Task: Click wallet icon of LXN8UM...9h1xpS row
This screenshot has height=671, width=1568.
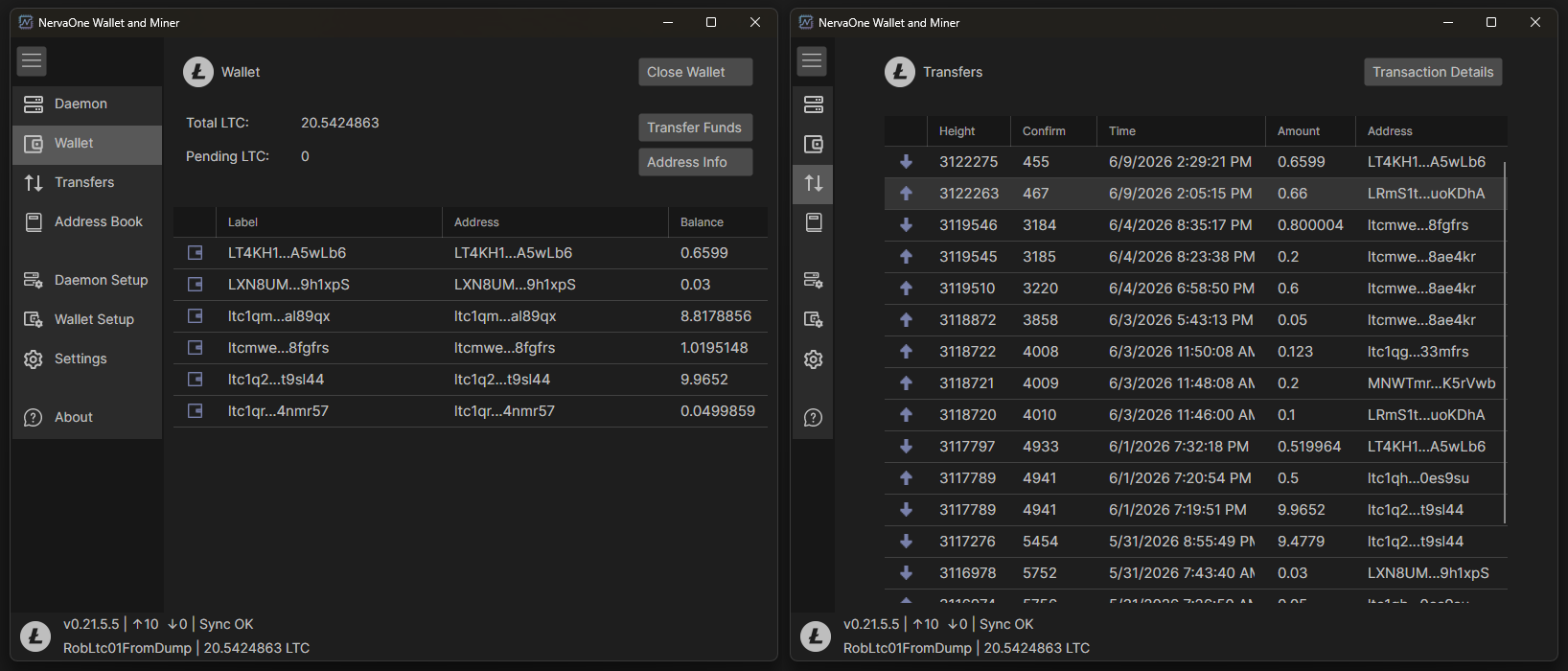Action: (195, 285)
